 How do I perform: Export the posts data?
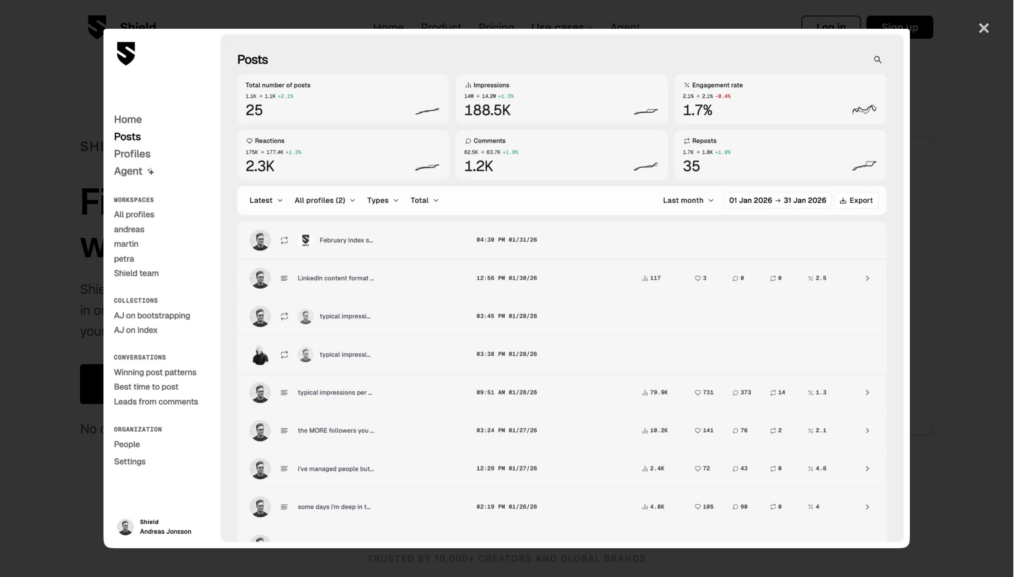[x=858, y=200]
